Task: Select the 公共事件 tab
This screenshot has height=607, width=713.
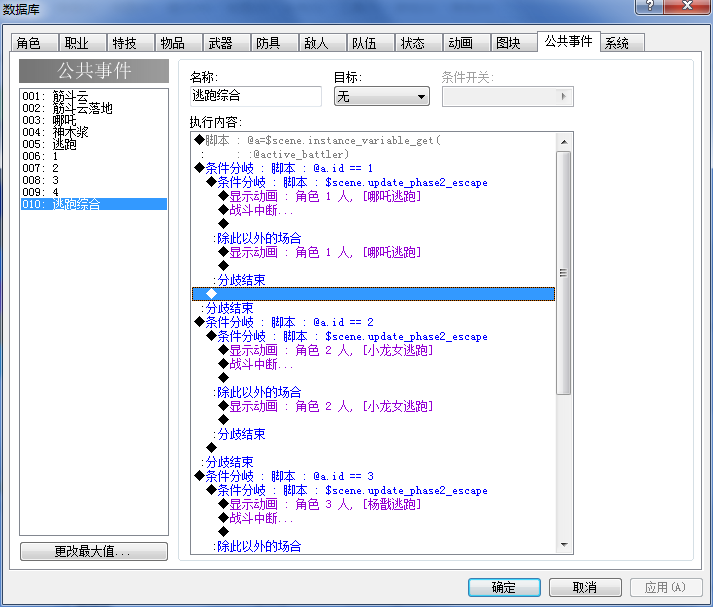Action: [569, 41]
